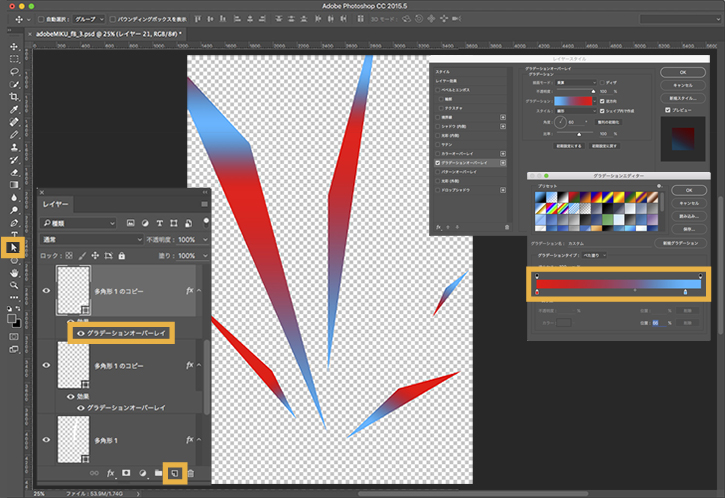Image resolution: width=725 pixels, height=498 pixels.
Task: Click キャンセル in the Layer Style dialog
Action: (683, 86)
